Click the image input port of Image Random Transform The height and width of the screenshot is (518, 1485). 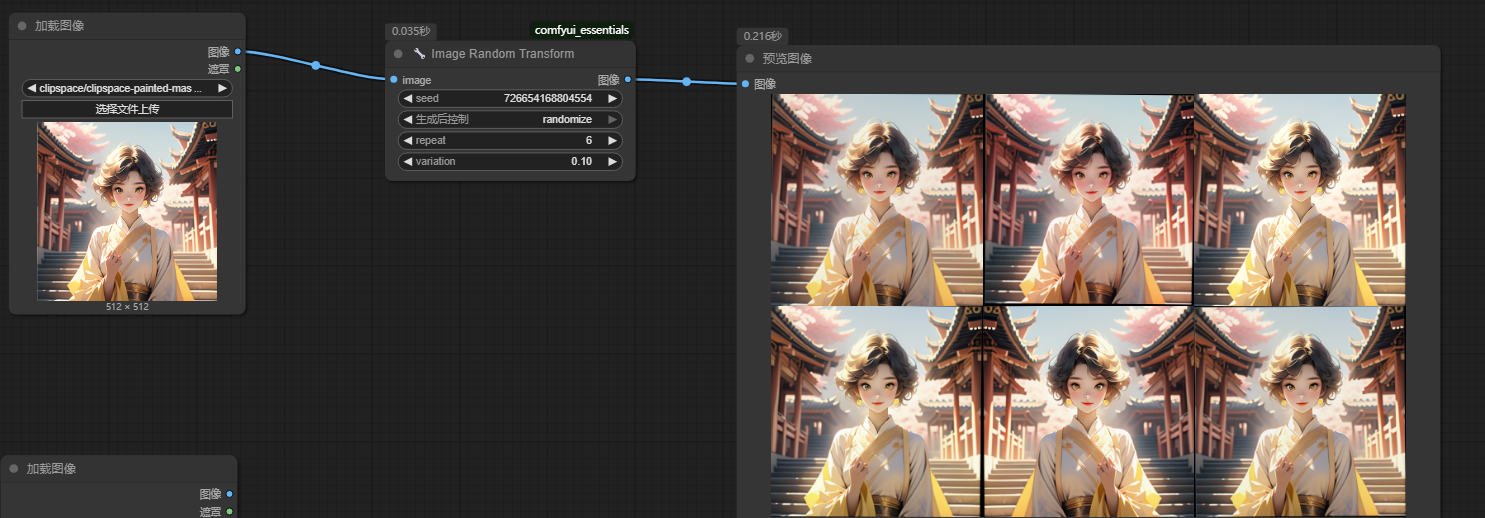pyautogui.click(x=394, y=79)
